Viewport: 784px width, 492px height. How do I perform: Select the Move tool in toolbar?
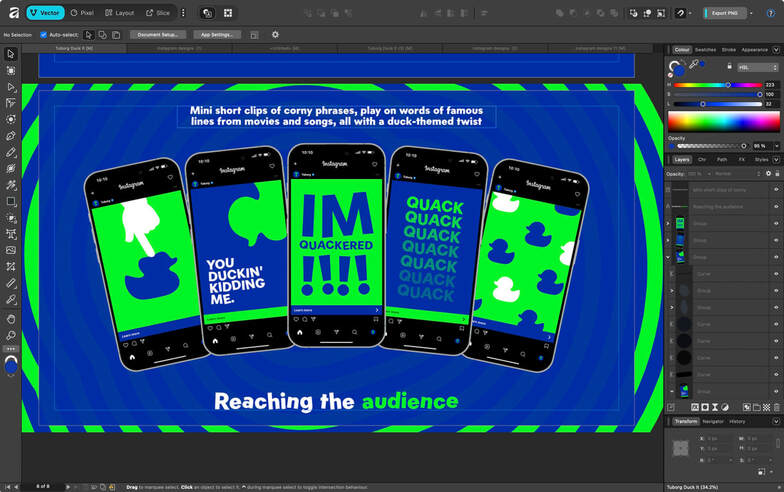pos(11,54)
